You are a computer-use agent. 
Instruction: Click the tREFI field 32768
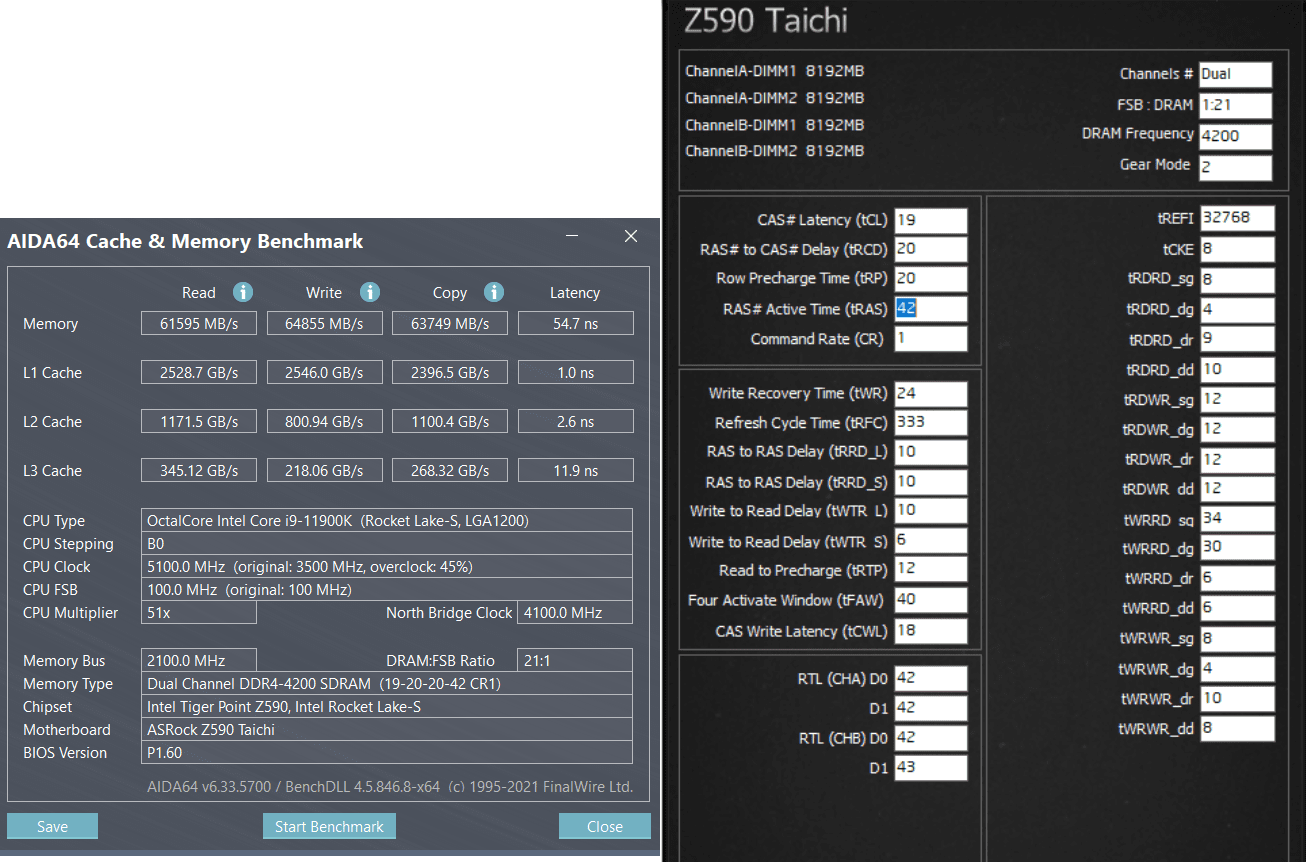coord(1238,219)
